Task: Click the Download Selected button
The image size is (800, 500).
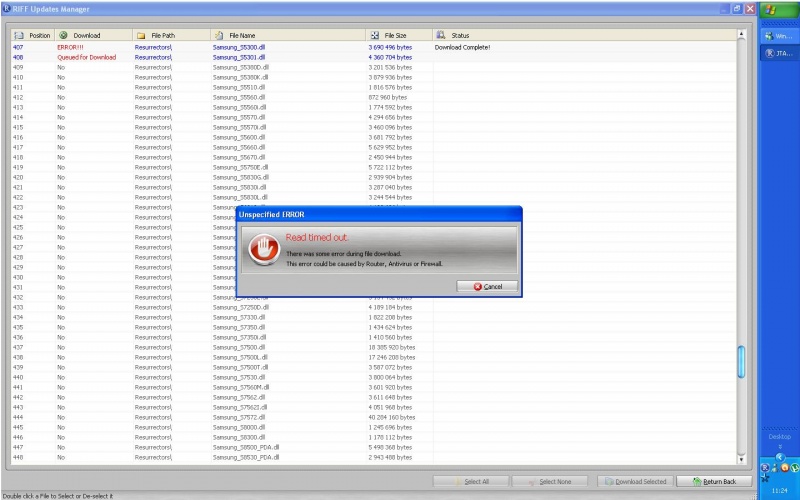Action: coord(635,481)
